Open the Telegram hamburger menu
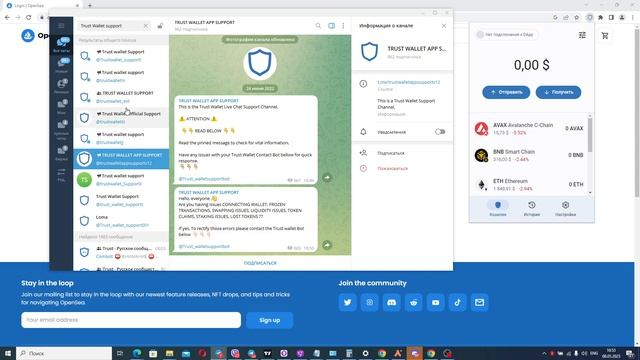 tap(61, 26)
